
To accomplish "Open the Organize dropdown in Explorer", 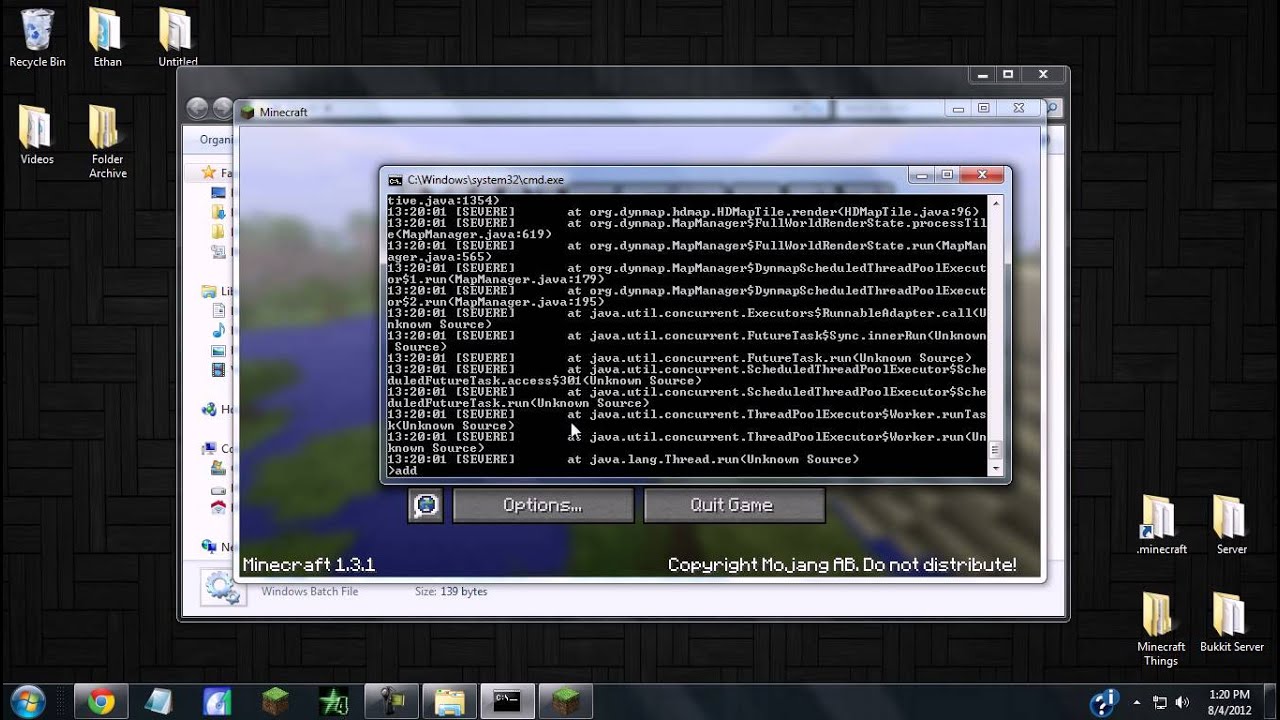I will click(x=215, y=140).
